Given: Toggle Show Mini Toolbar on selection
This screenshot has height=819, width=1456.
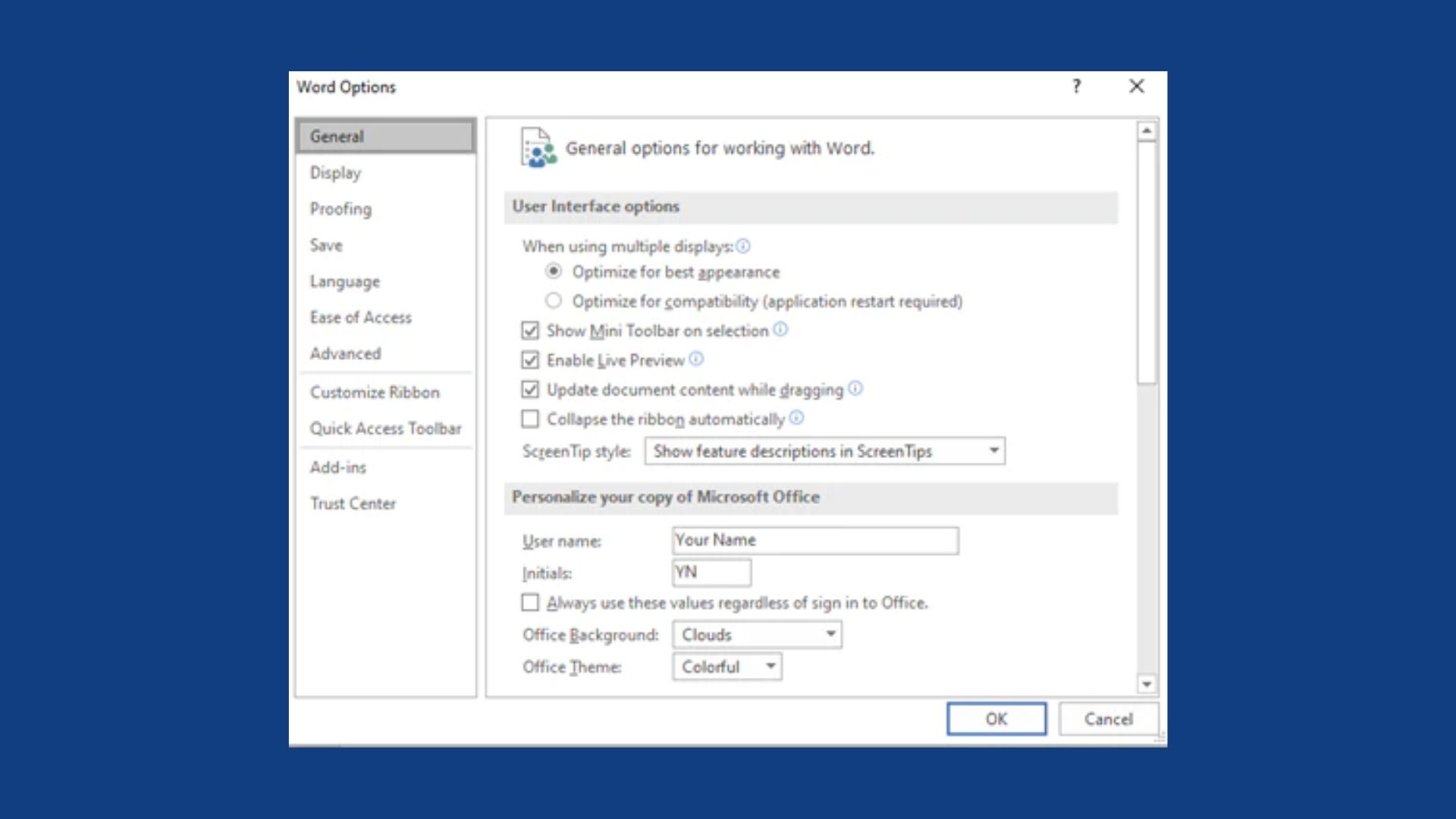Looking at the screenshot, I should (x=530, y=331).
